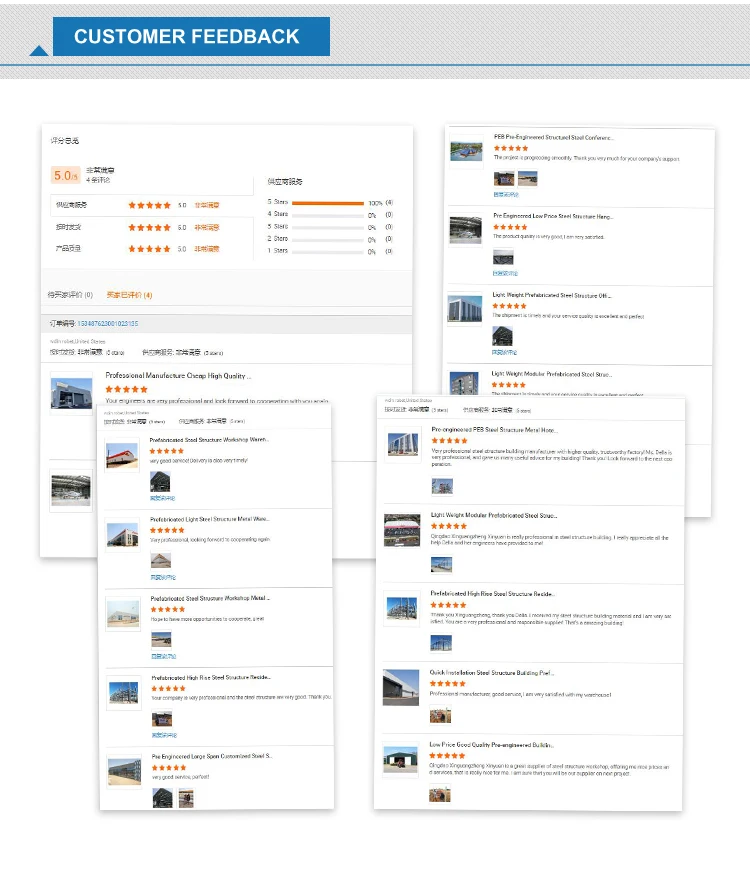Select the buyer reviewed tab showing (4)

tap(130, 295)
